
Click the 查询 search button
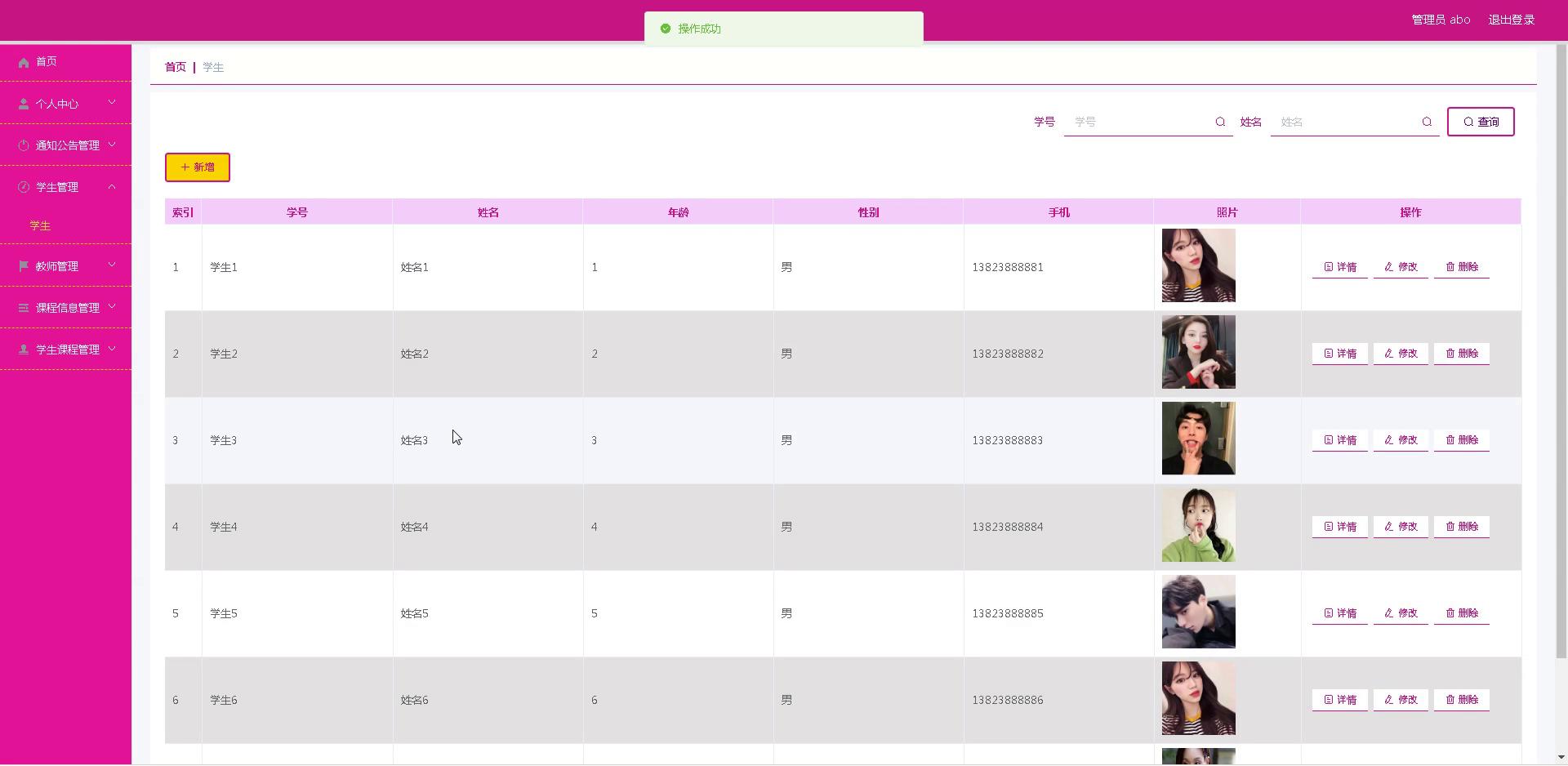pos(1480,122)
